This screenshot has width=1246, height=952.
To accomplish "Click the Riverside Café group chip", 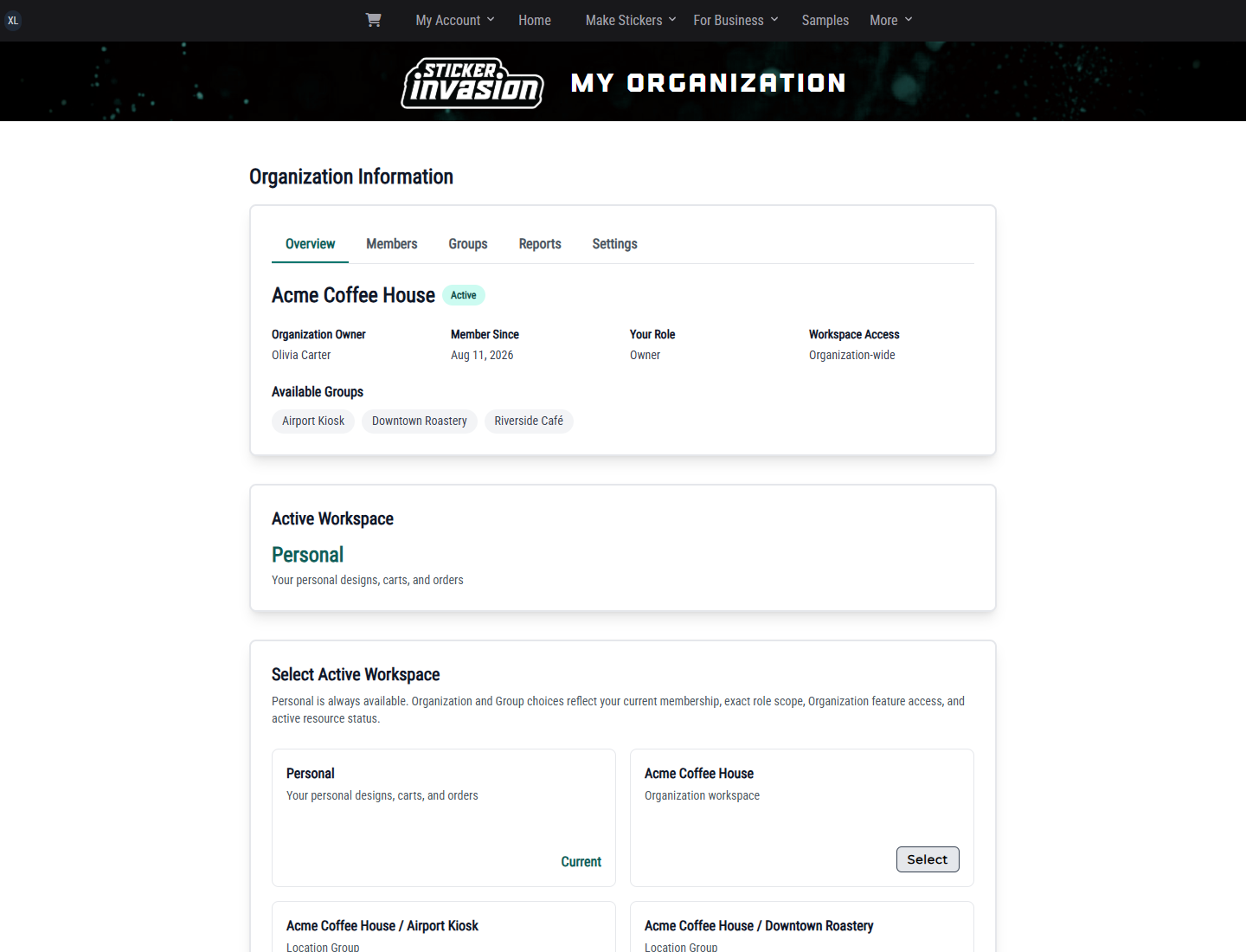I will click(x=529, y=421).
